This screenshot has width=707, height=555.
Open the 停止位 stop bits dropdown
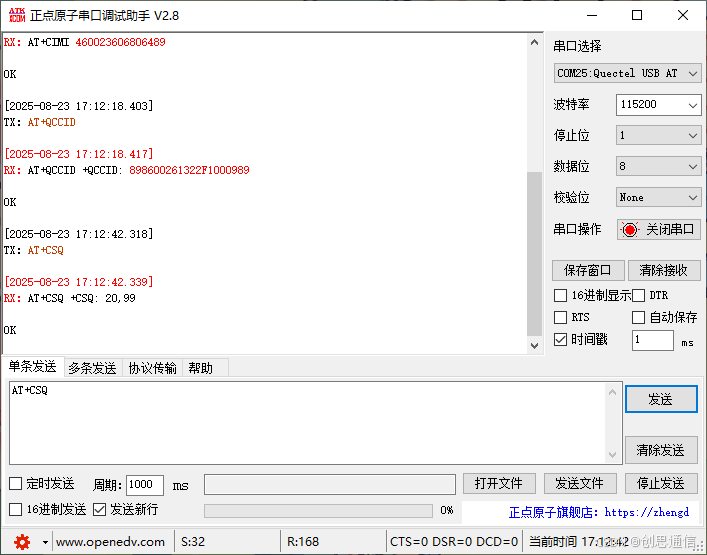pyautogui.click(x=658, y=135)
